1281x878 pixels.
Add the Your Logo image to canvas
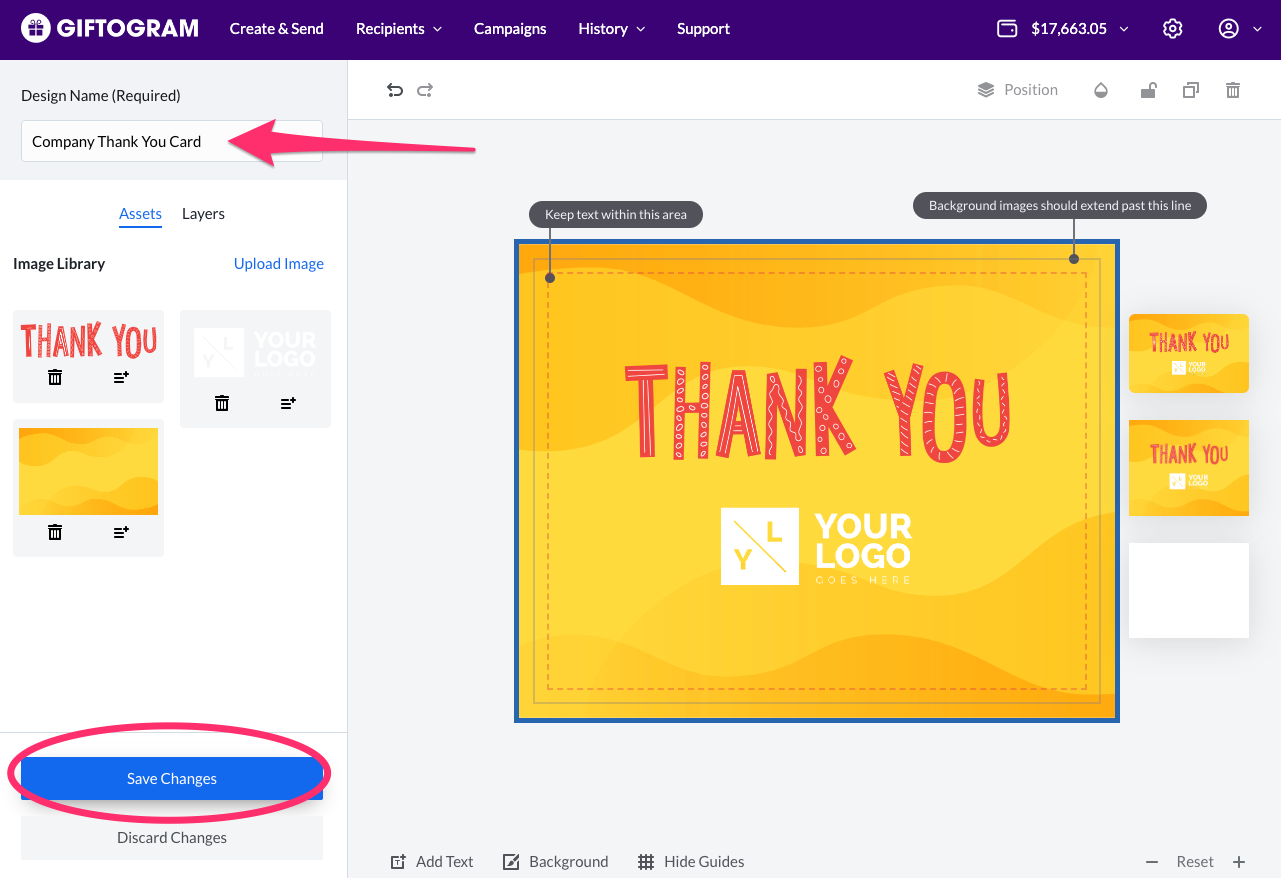tap(288, 403)
